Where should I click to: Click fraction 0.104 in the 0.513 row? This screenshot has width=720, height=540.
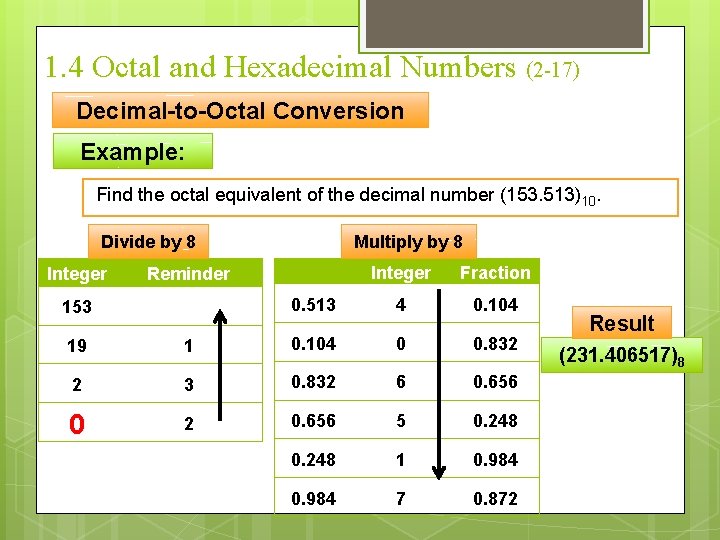pos(495,304)
